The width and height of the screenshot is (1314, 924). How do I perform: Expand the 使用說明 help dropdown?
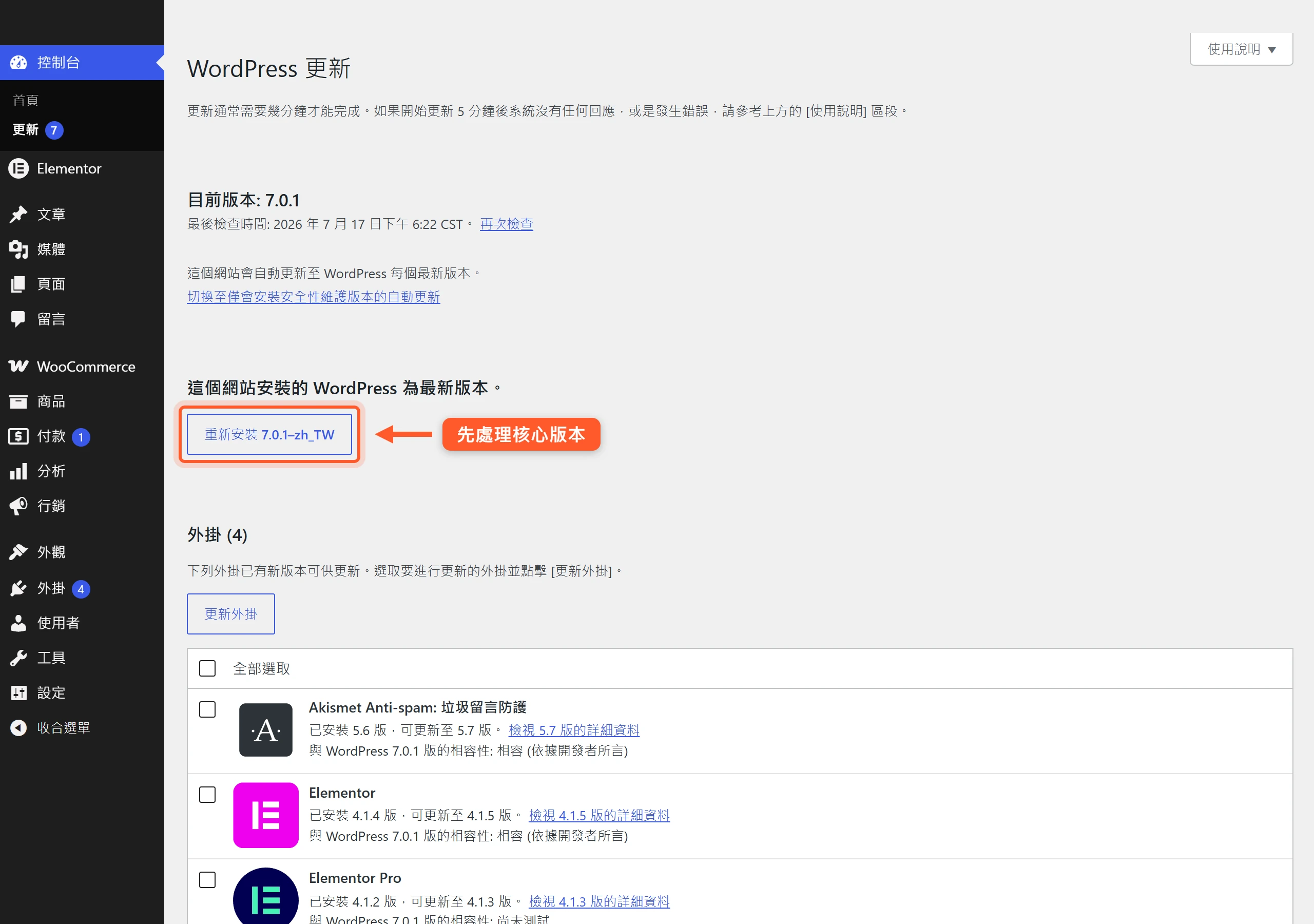tap(1241, 49)
